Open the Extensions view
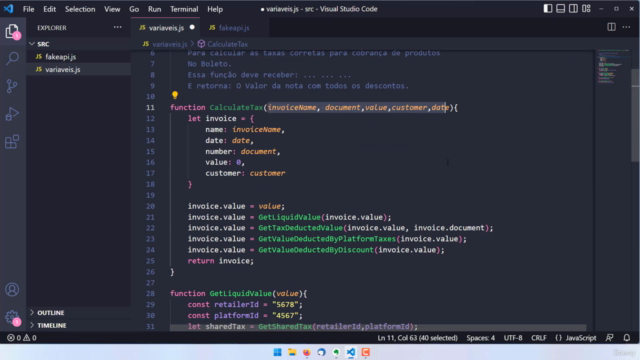The image size is (640, 360). pos(12,142)
